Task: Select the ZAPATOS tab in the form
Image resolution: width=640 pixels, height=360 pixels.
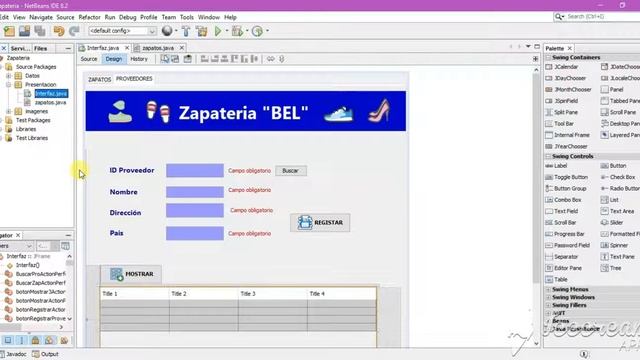Action: tap(100, 80)
